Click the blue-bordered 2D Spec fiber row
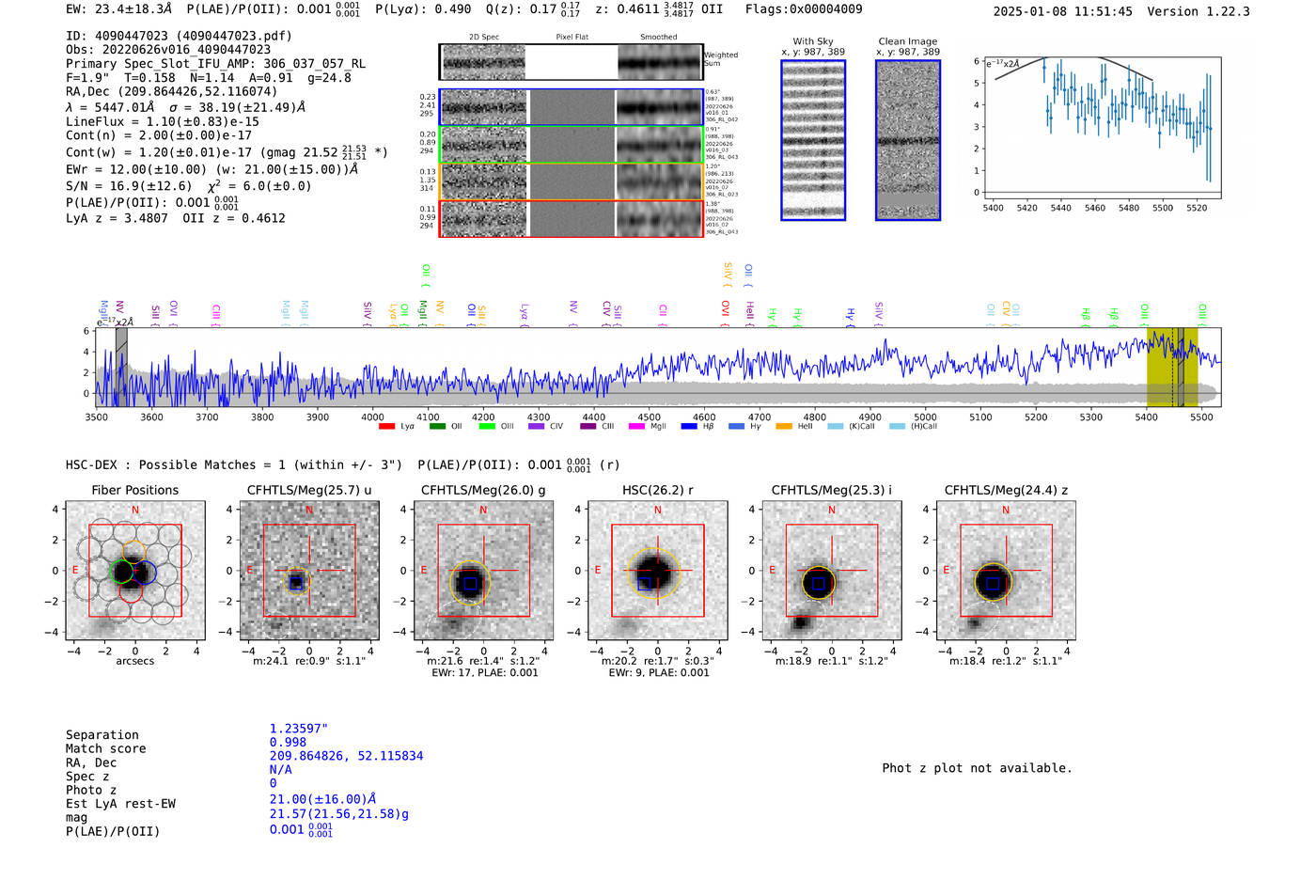 pyautogui.click(x=484, y=107)
